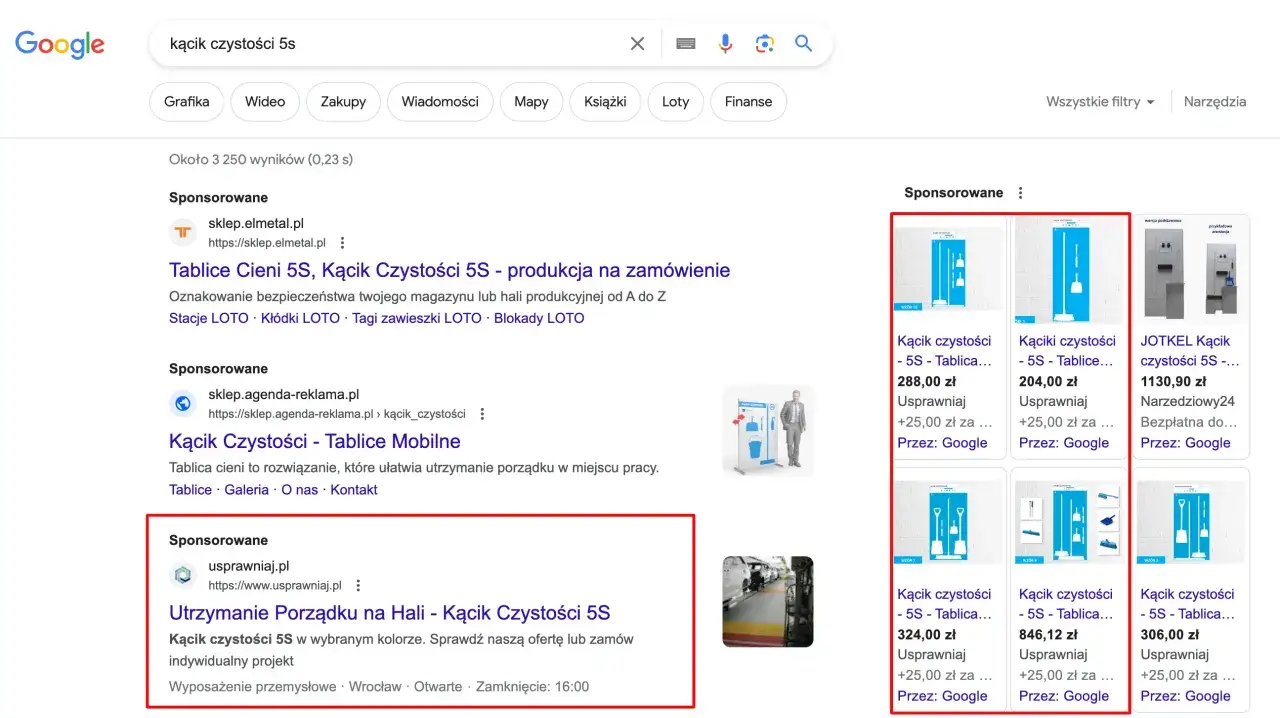Open the Narzędzia tools option
1280x718 pixels.
pyautogui.click(x=1215, y=102)
